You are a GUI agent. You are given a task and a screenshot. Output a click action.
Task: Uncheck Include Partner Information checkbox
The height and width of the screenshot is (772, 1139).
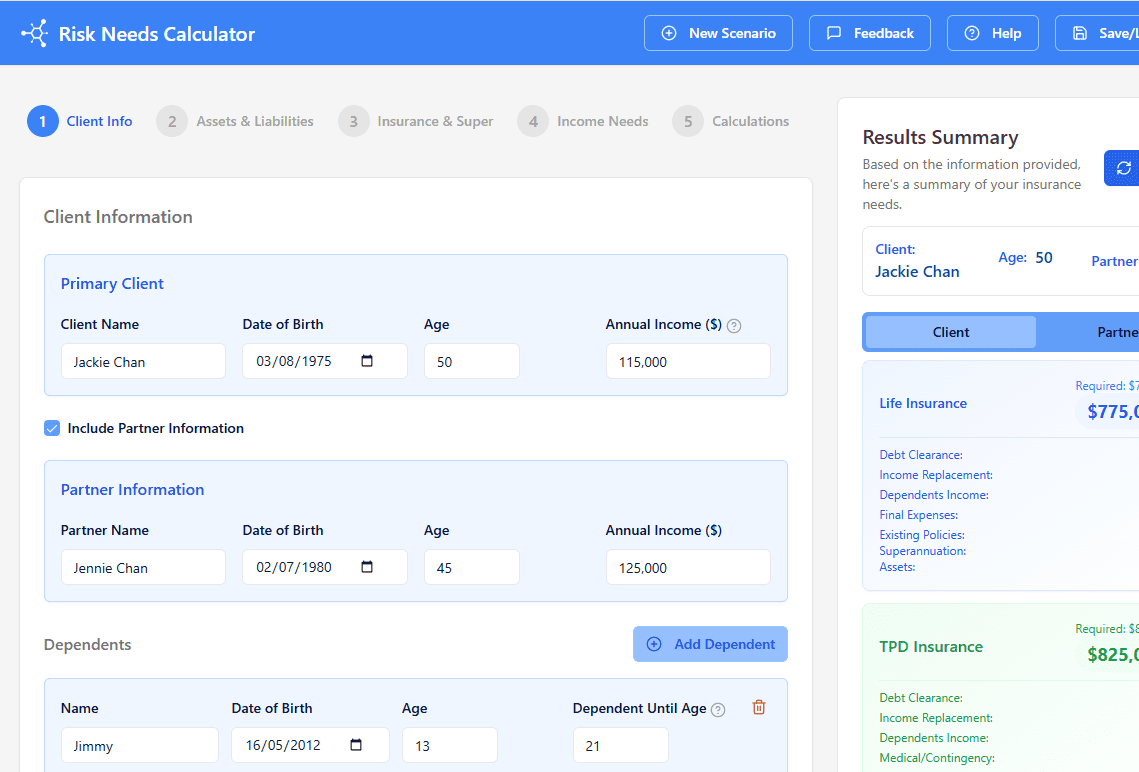pyautogui.click(x=52, y=428)
